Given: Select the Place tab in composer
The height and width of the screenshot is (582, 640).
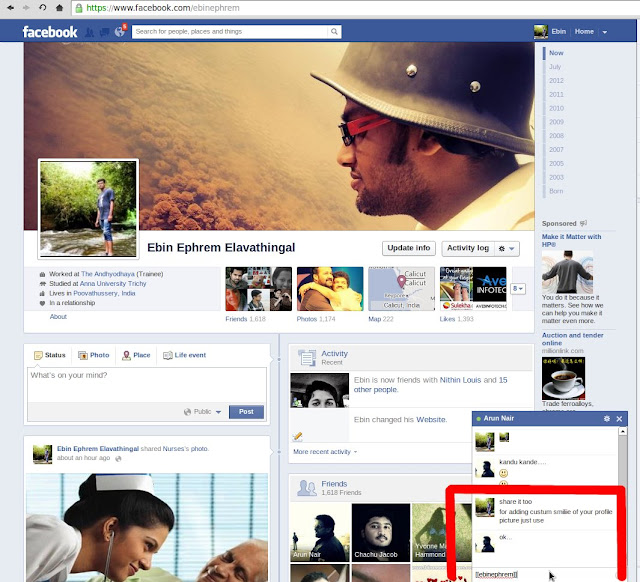Looking at the screenshot, I should (136, 355).
